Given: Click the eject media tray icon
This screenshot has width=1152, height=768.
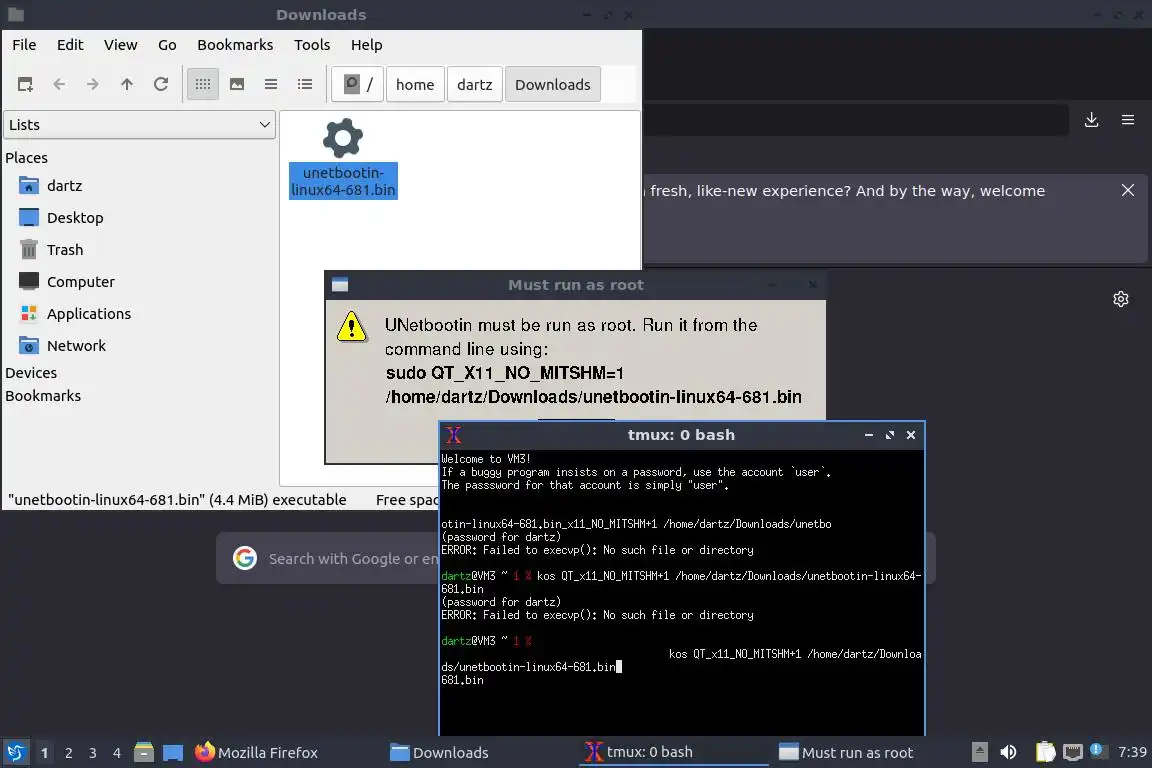Looking at the screenshot, I should point(979,752).
